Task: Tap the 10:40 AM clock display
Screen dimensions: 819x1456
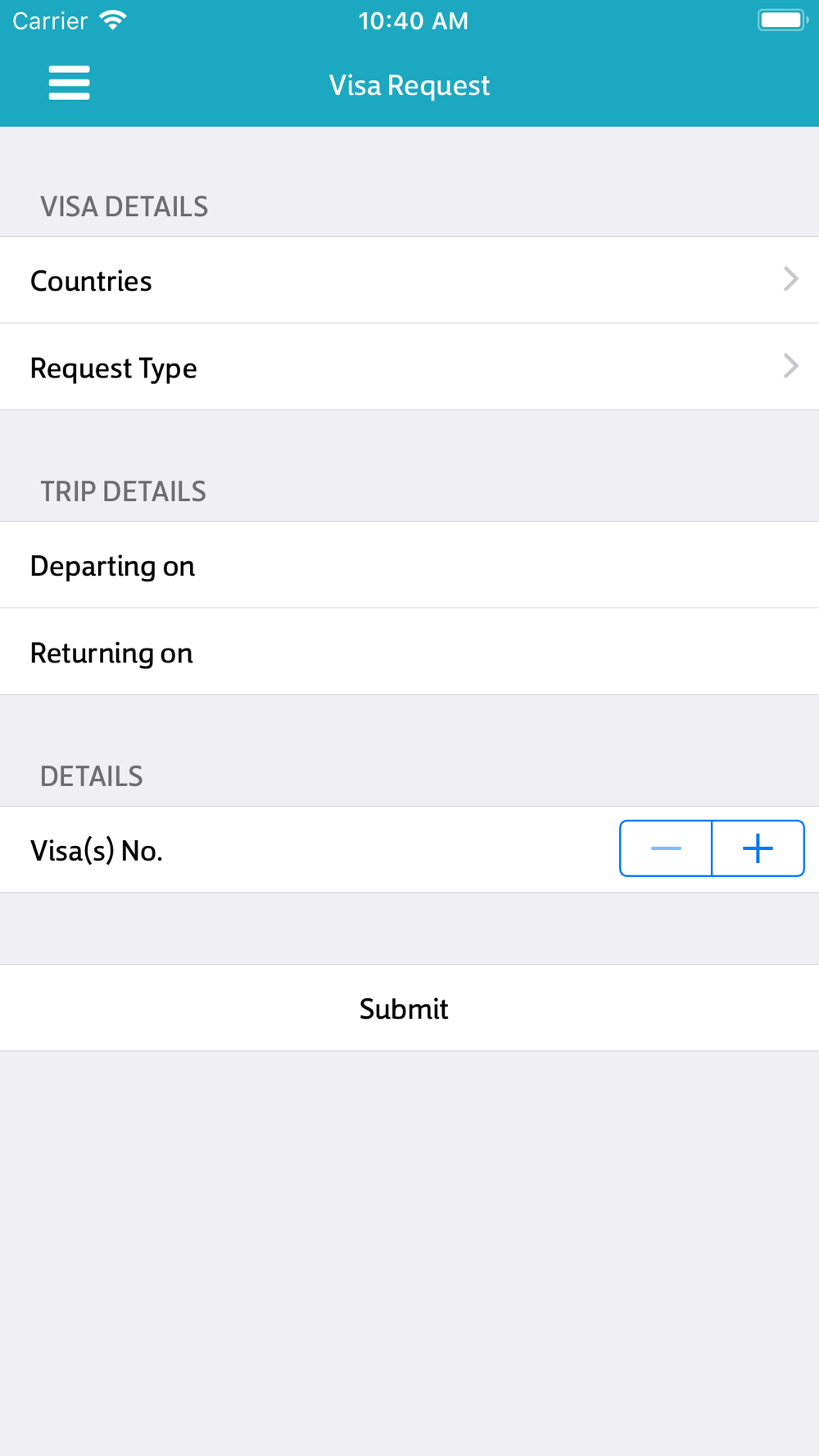Action: point(414,20)
